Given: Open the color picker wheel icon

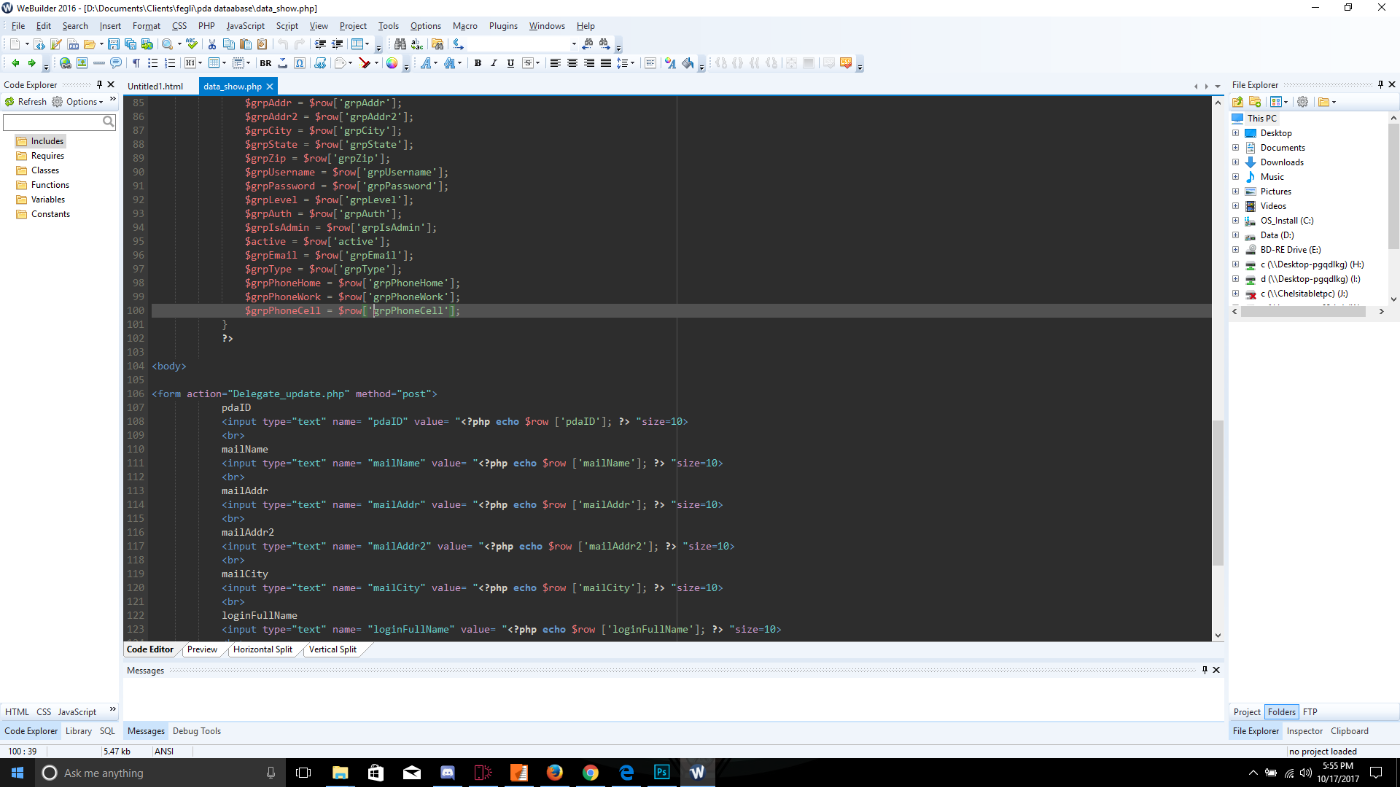Looking at the screenshot, I should point(391,63).
